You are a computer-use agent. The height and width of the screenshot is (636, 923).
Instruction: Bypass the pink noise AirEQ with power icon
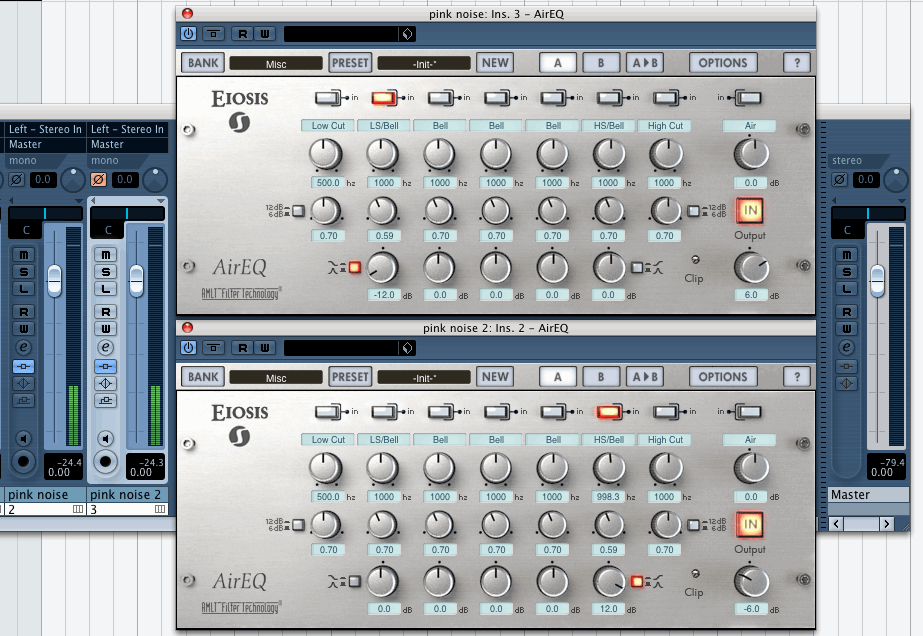coord(188,34)
